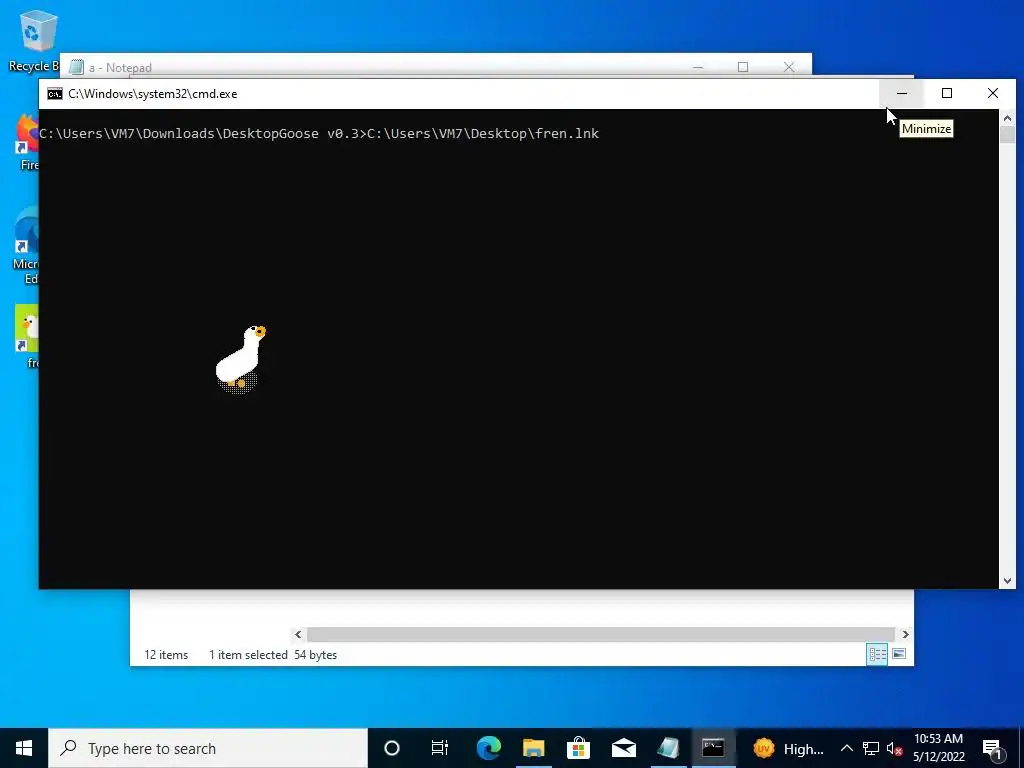Screen dimensions: 1024x768
Task: Minimize the cmd.exe window
Action: 902,93
